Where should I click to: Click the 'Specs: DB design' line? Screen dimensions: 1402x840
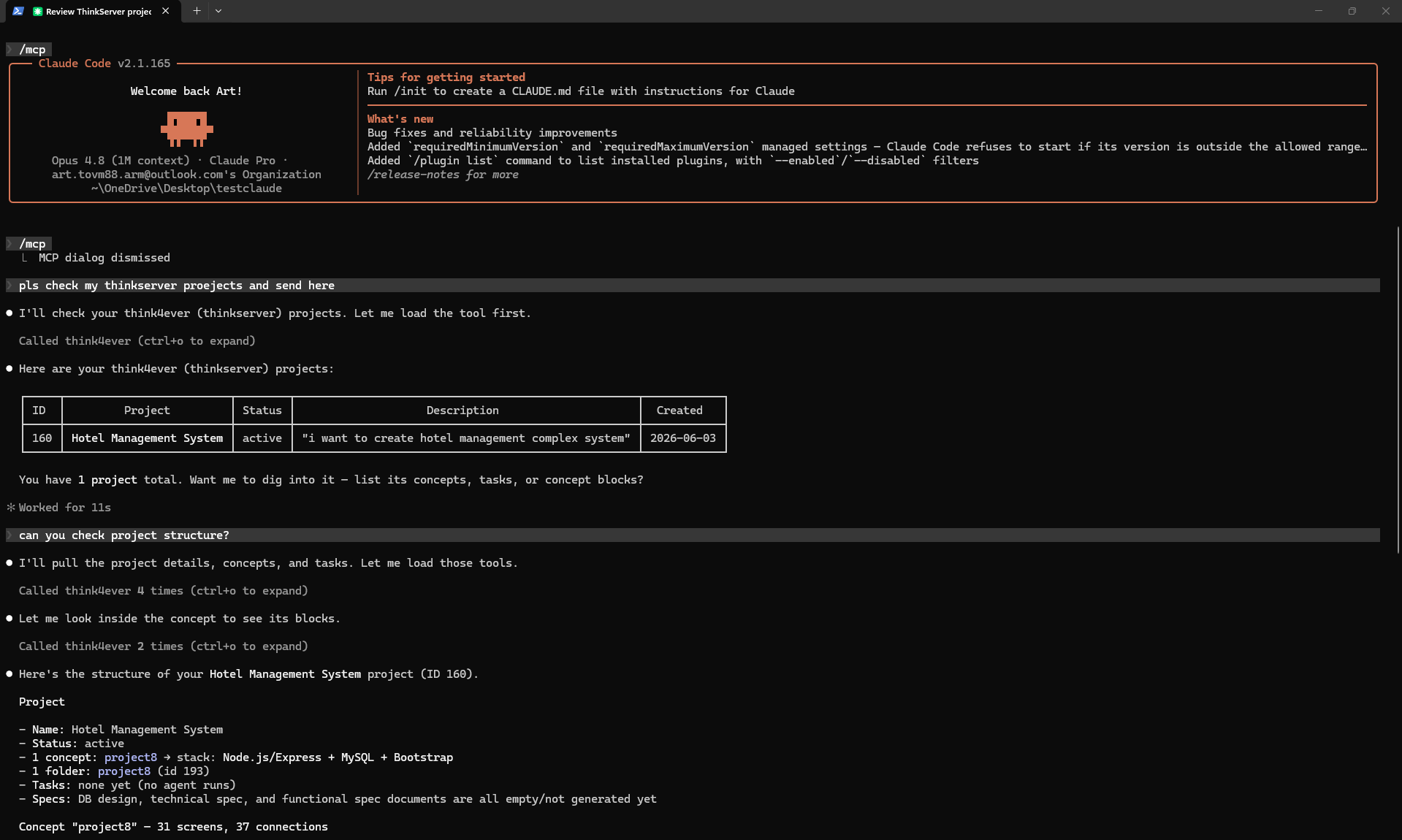coord(338,799)
